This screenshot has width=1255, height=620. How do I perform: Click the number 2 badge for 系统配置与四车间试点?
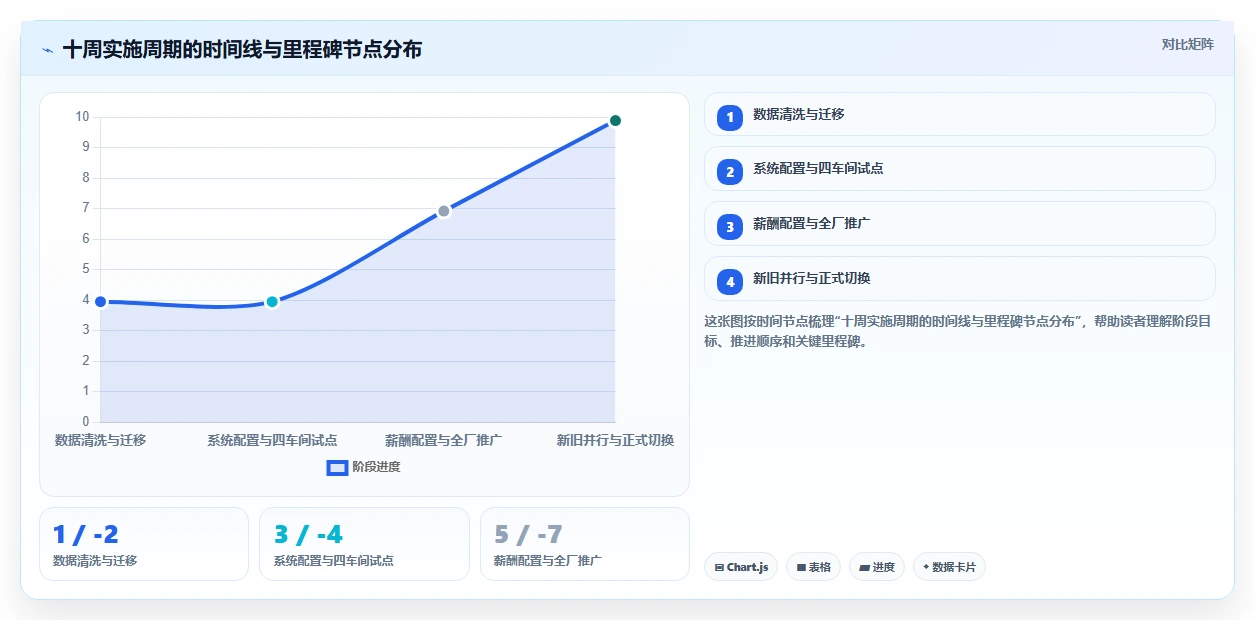[x=730, y=171]
